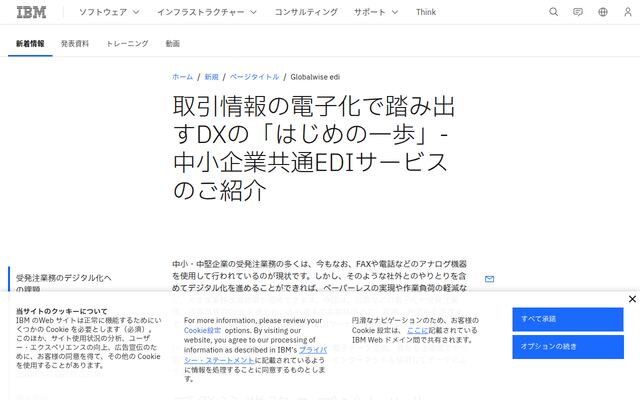Expand the インフラストラクチャー menu

pyautogui.click(x=207, y=12)
